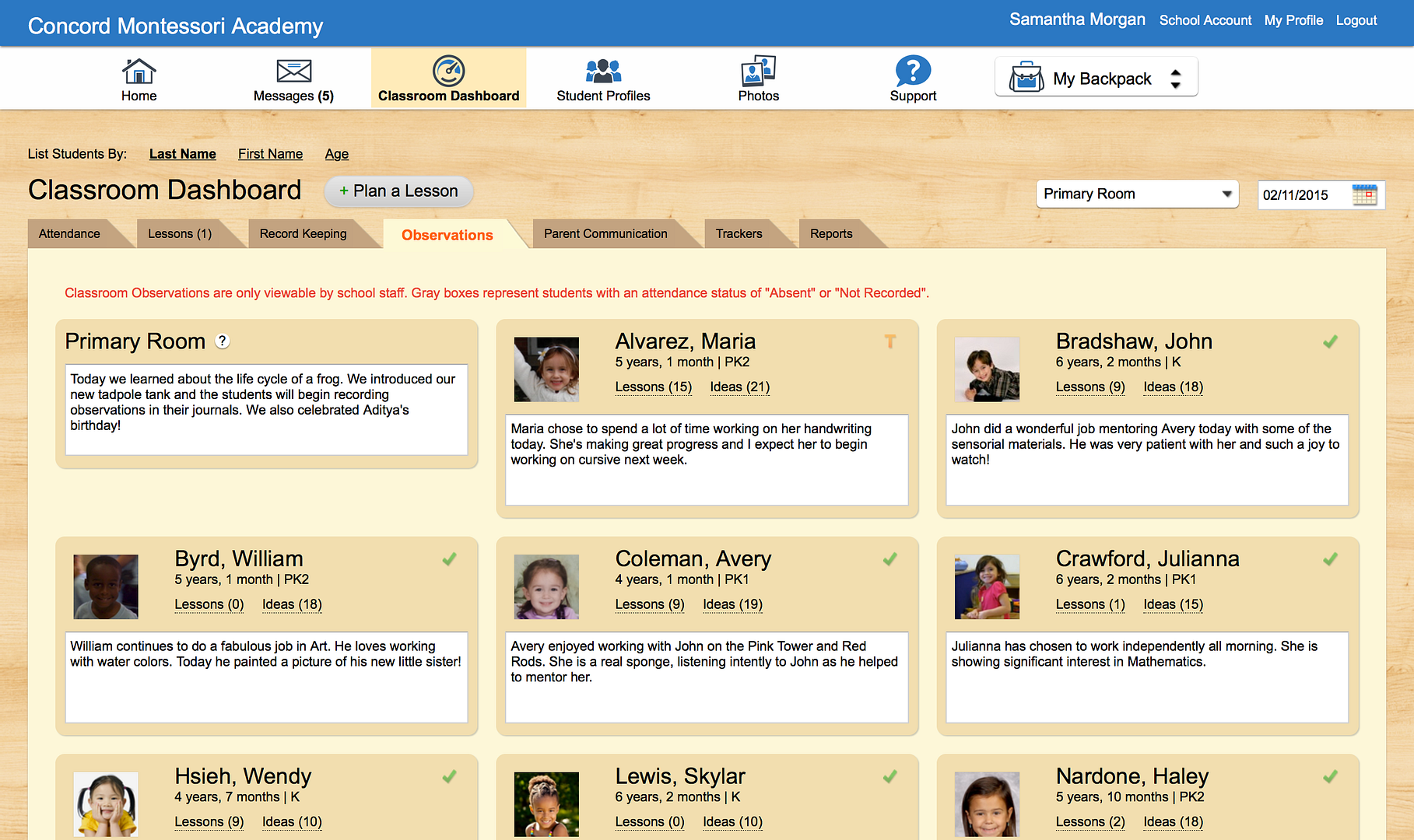Click the Support question mark icon
The image size is (1414, 840).
click(913, 71)
